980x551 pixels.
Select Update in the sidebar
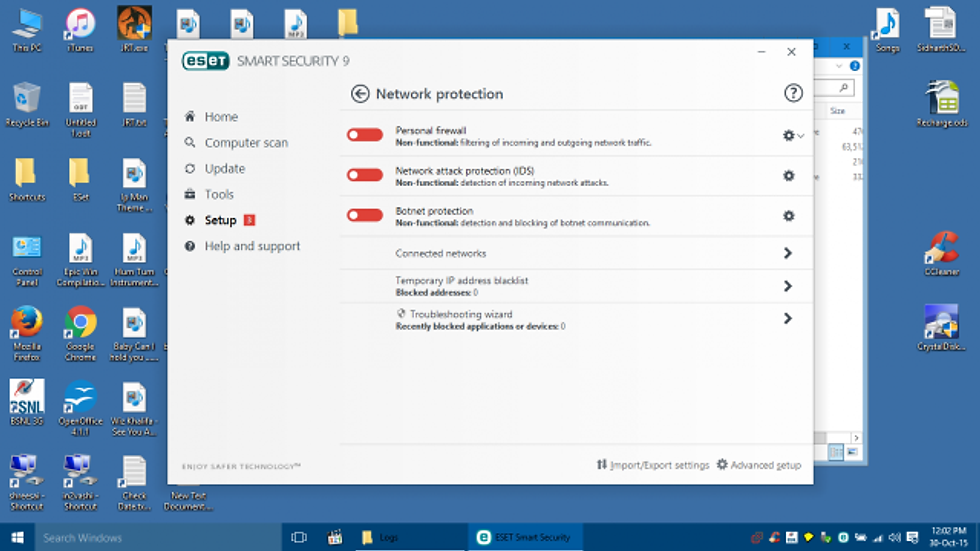pos(225,169)
